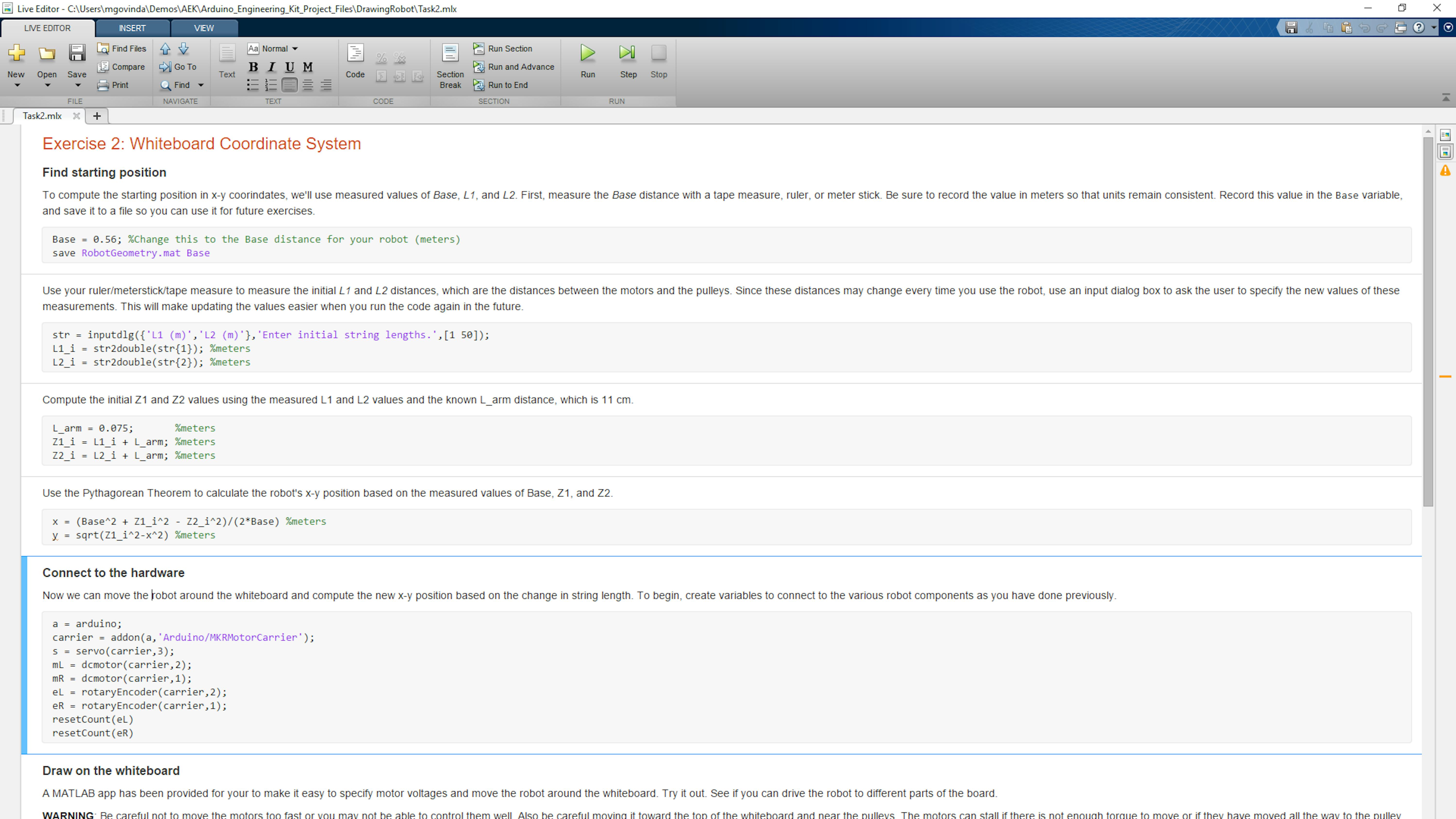Click the New script plus icon

click(17, 53)
